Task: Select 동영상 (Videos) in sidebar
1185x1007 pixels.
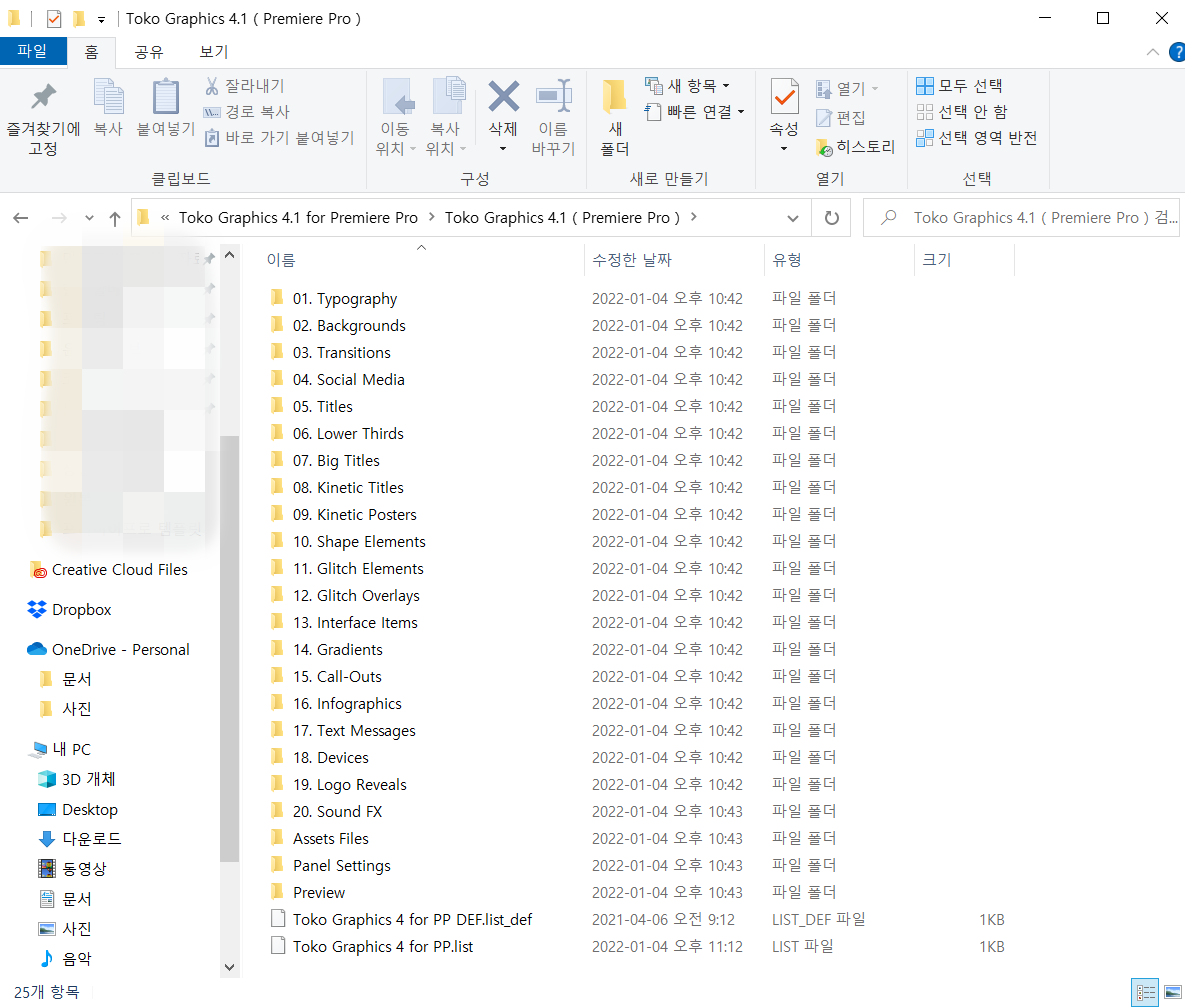Action: (x=73, y=869)
